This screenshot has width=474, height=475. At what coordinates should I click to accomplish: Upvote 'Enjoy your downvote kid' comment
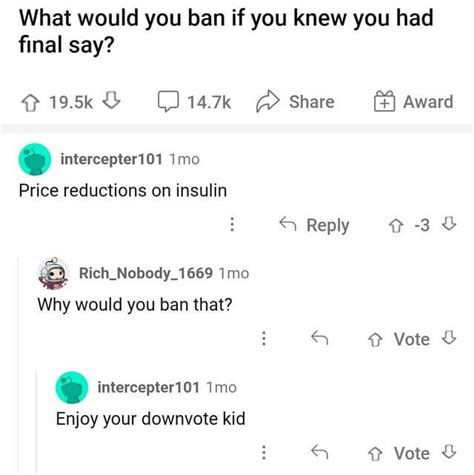[375, 454]
